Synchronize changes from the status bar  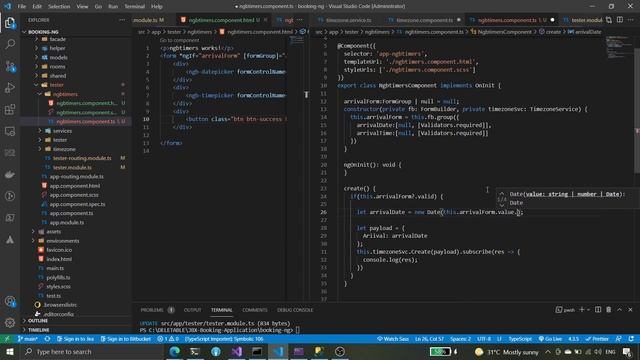pos(47,339)
